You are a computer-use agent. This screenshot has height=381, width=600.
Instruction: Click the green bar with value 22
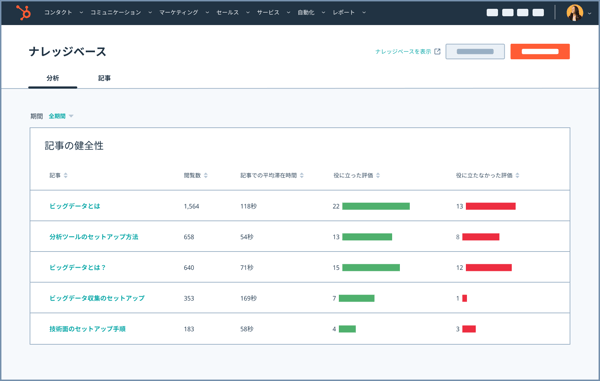(x=376, y=206)
